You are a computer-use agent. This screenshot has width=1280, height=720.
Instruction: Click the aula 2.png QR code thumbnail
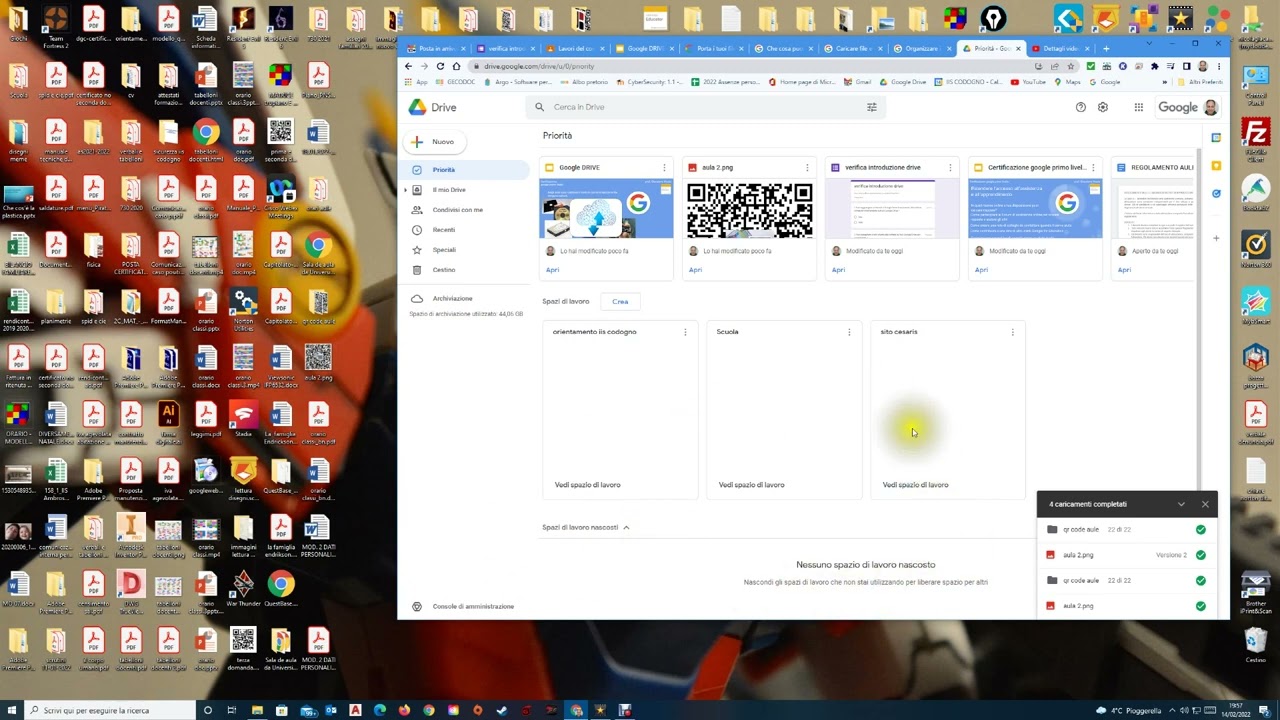coord(749,208)
